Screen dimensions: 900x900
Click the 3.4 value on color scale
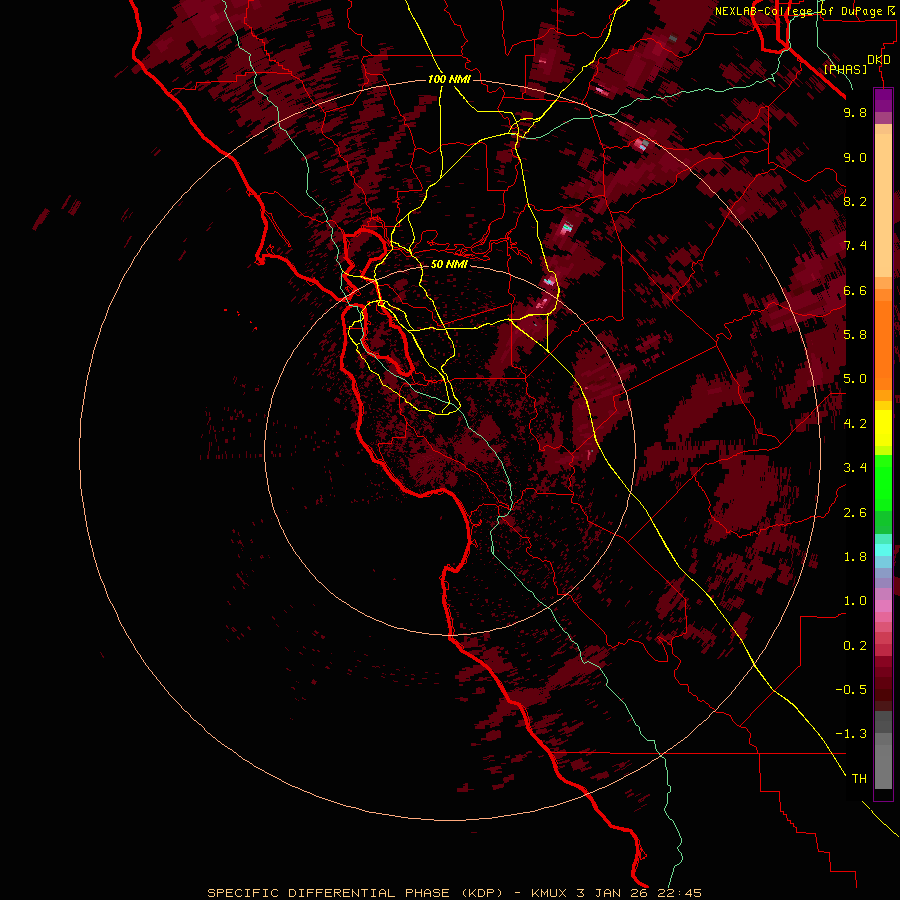tap(855, 468)
